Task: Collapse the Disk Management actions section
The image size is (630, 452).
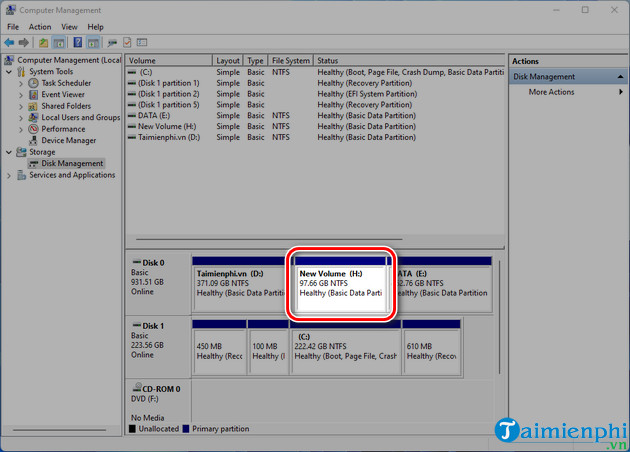Action: pyautogui.click(x=620, y=76)
